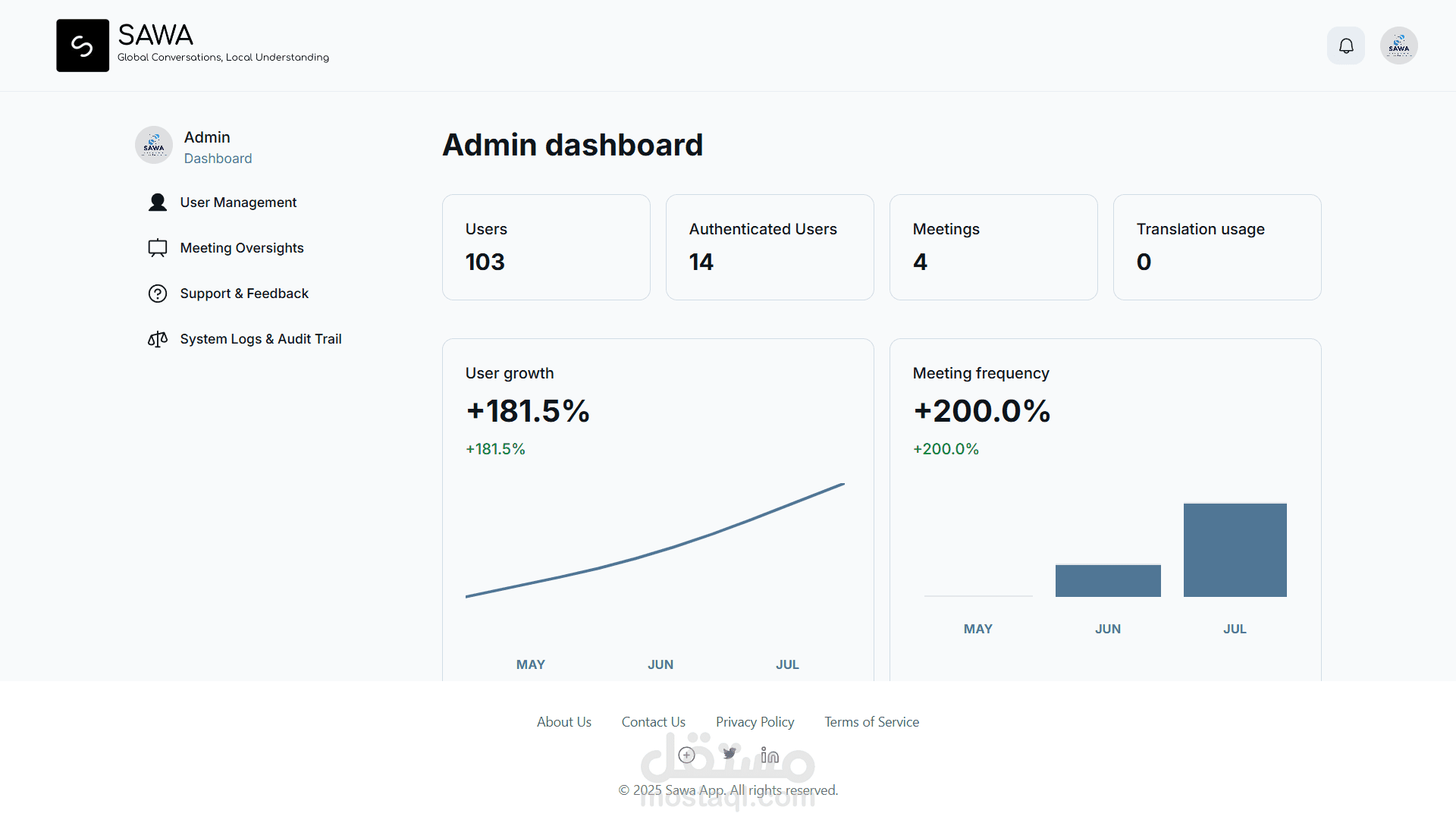This screenshot has width=1456, height=829.
Task: Select the Dashboard link under Admin
Action: click(x=218, y=159)
